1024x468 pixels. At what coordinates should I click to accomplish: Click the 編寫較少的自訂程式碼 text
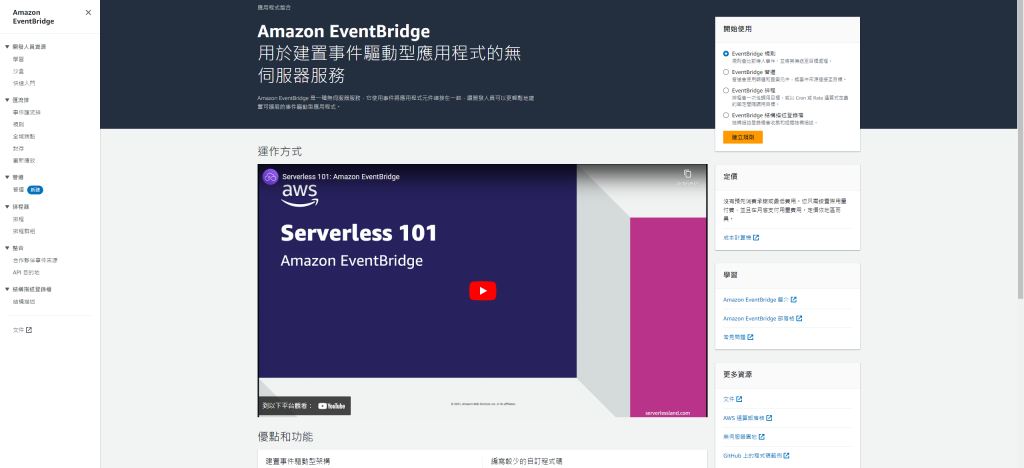pyautogui.click(x=526, y=461)
